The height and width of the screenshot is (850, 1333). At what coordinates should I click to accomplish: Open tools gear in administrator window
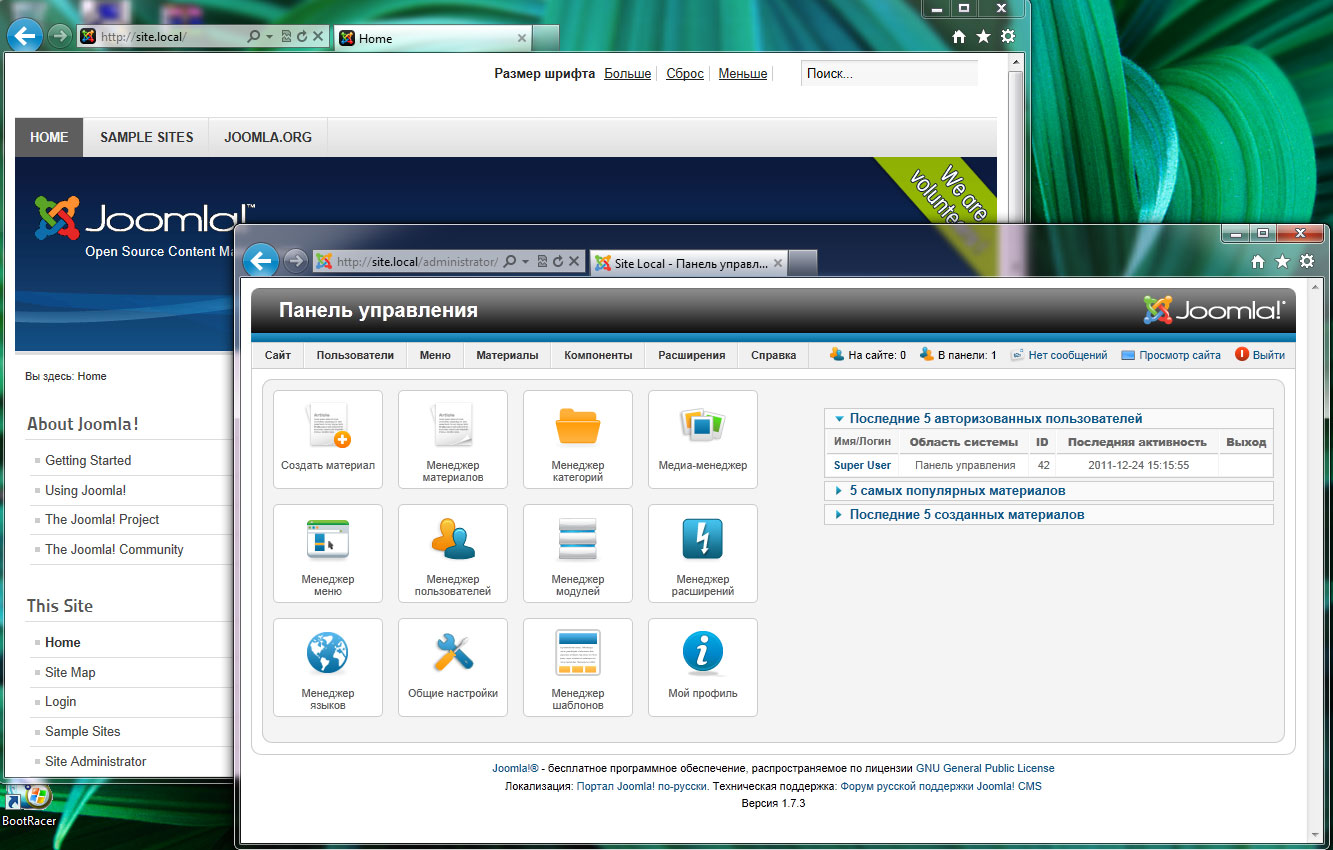[1307, 262]
